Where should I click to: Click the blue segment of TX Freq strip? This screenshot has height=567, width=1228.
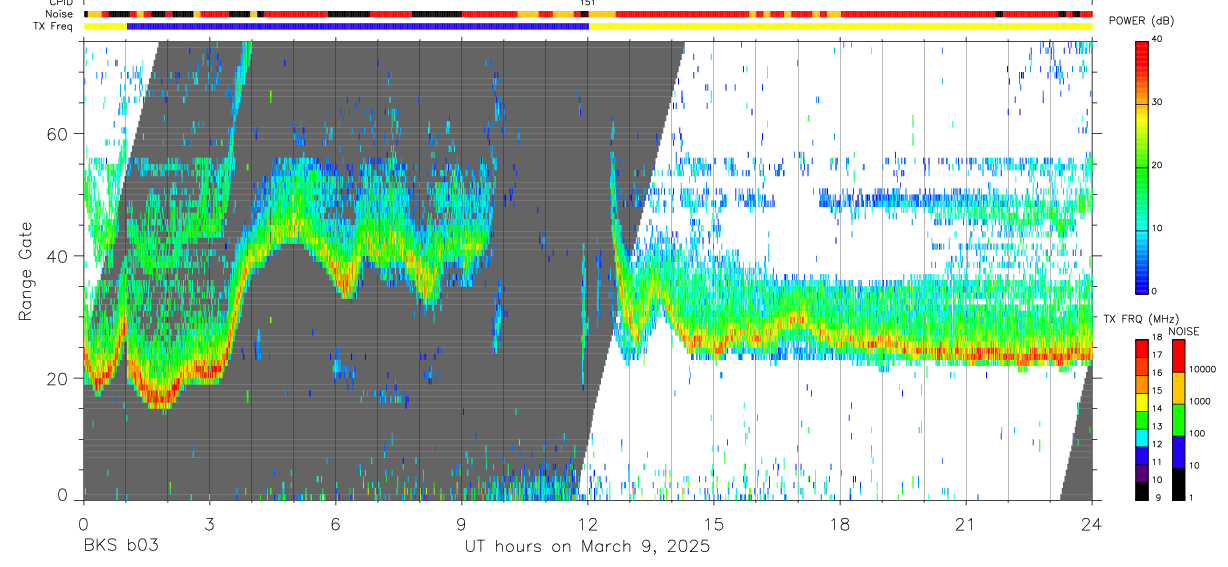358,26
